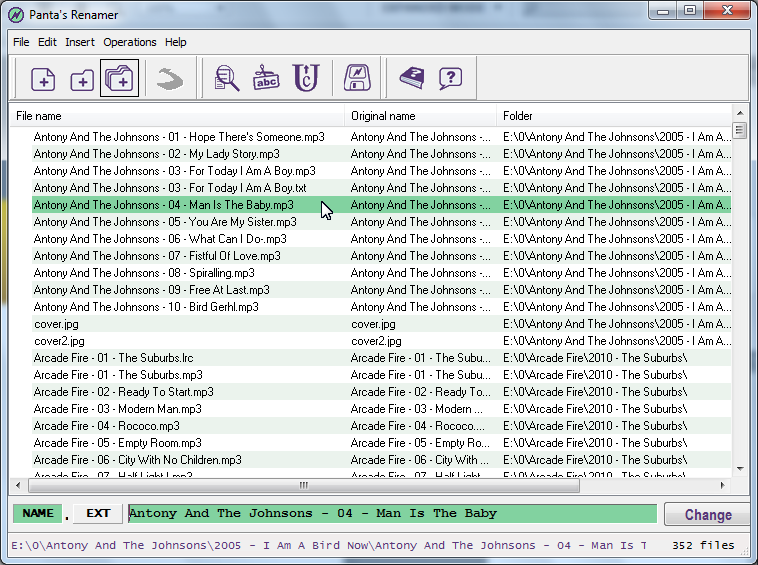Viewport: 758px width, 565px height.
Task: Select row 'Arcade Fire - 02 - Ready To Start.mp3'
Action: [382, 392]
